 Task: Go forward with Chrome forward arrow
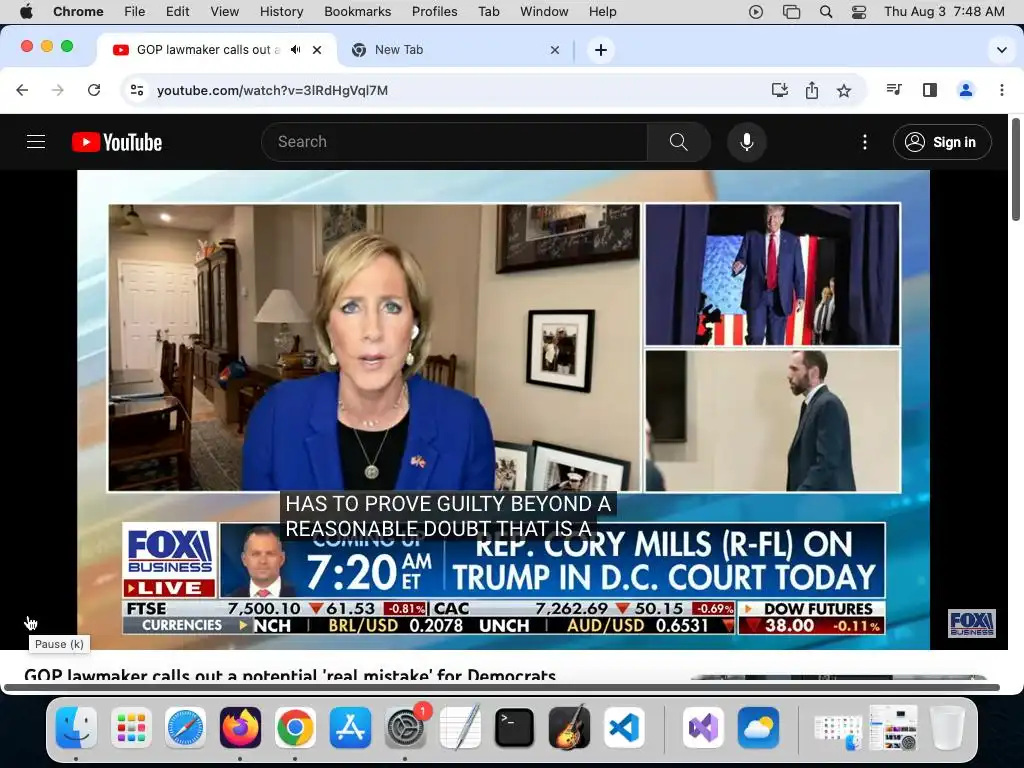tap(58, 90)
